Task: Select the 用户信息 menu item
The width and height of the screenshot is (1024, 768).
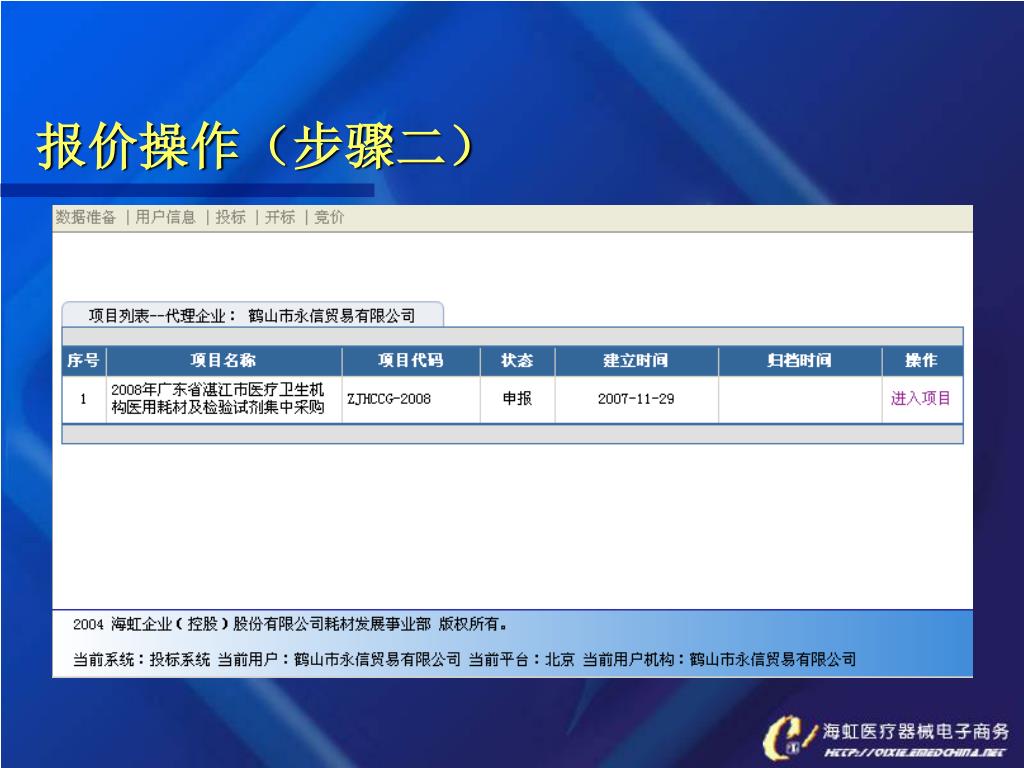Action: pyautogui.click(x=165, y=217)
